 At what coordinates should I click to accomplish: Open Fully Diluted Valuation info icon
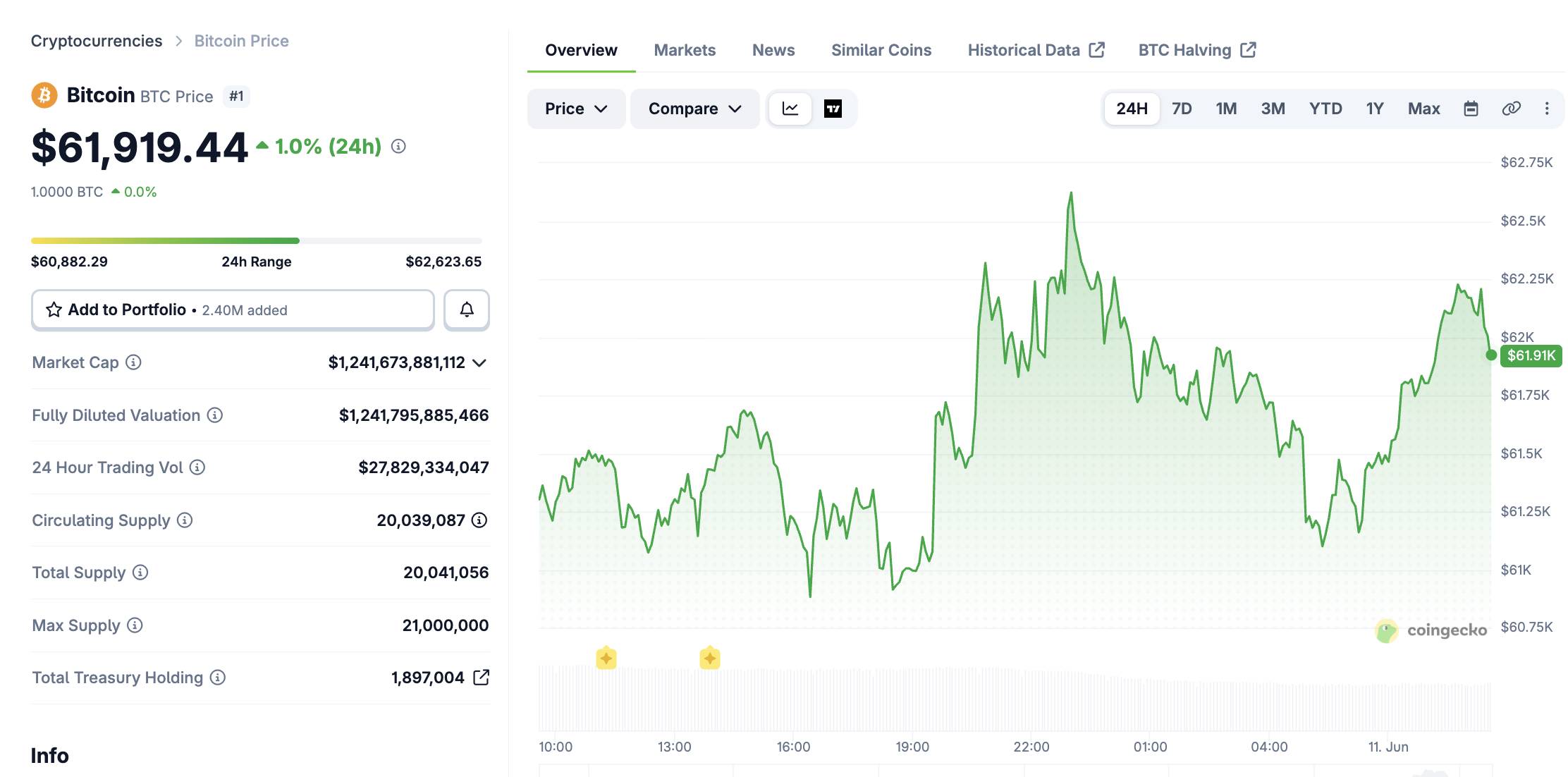pyautogui.click(x=215, y=415)
